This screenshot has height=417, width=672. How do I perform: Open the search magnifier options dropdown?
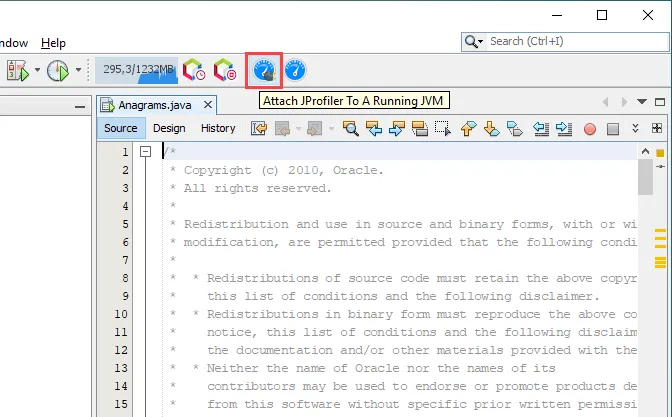coord(474,42)
